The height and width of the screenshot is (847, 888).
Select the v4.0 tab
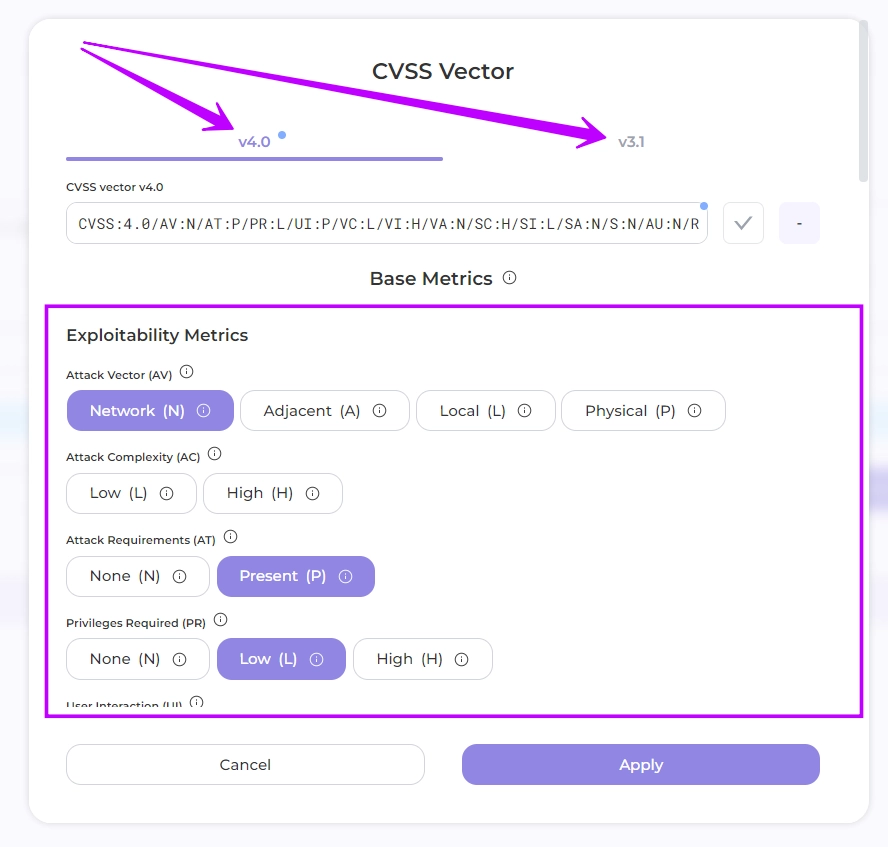(x=254, y=142)
